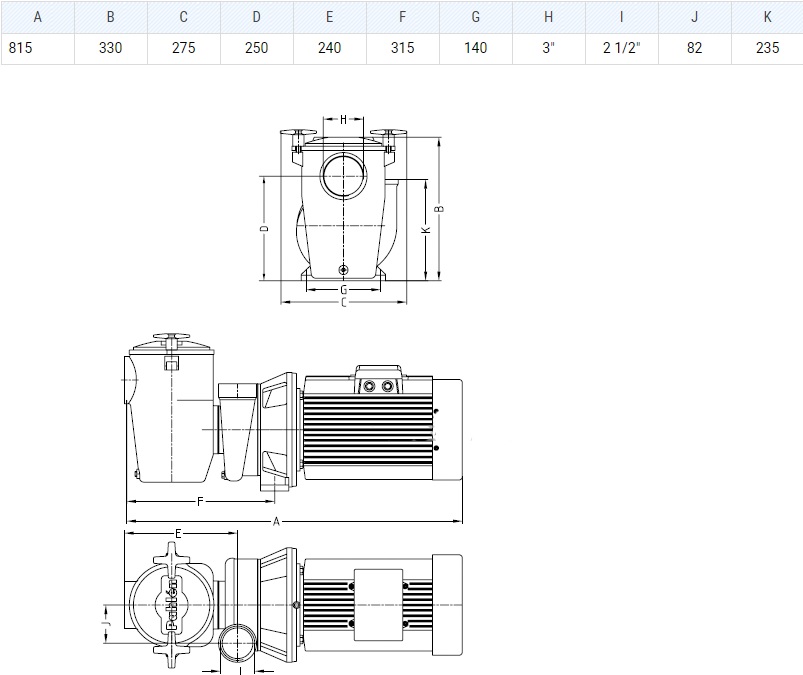
Task: Click the 330 value in table
Action: [x=110, y=48]
